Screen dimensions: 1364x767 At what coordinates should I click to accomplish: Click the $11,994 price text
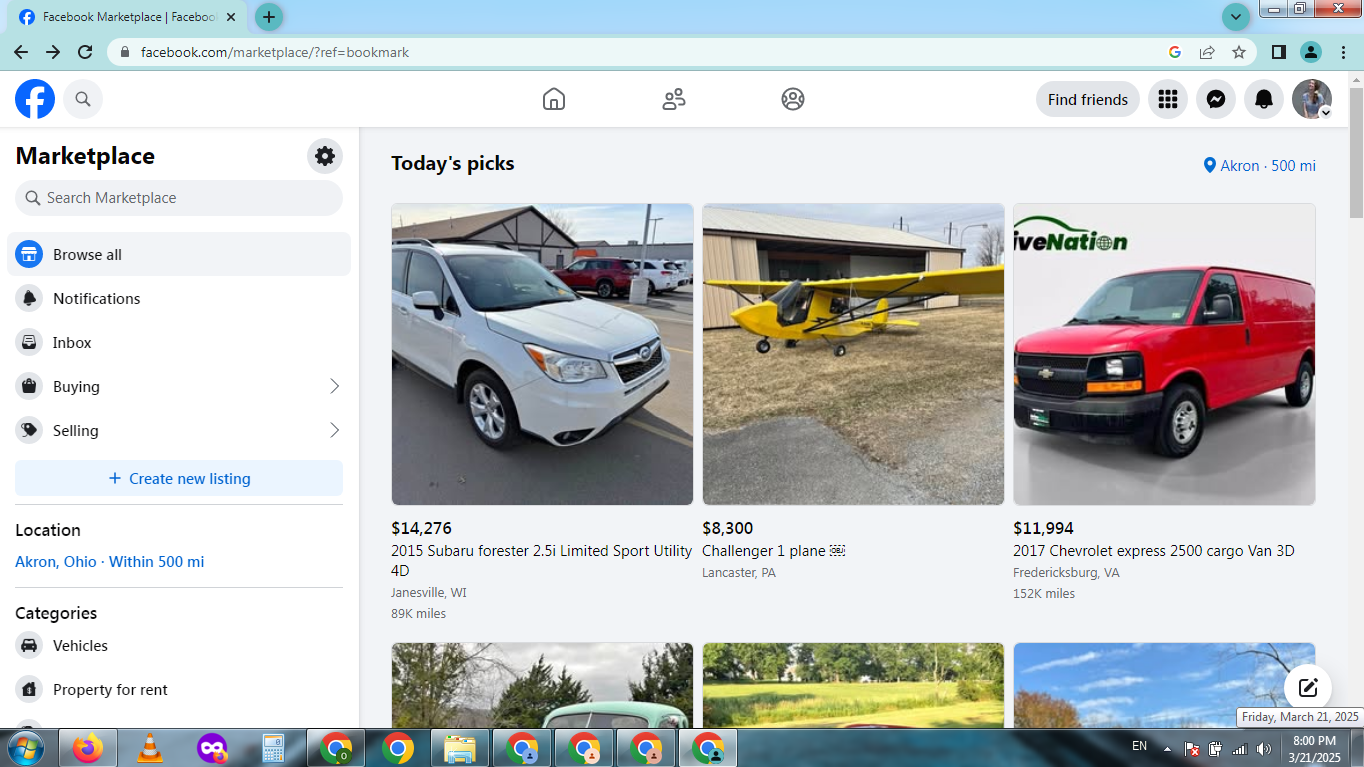1043,528
